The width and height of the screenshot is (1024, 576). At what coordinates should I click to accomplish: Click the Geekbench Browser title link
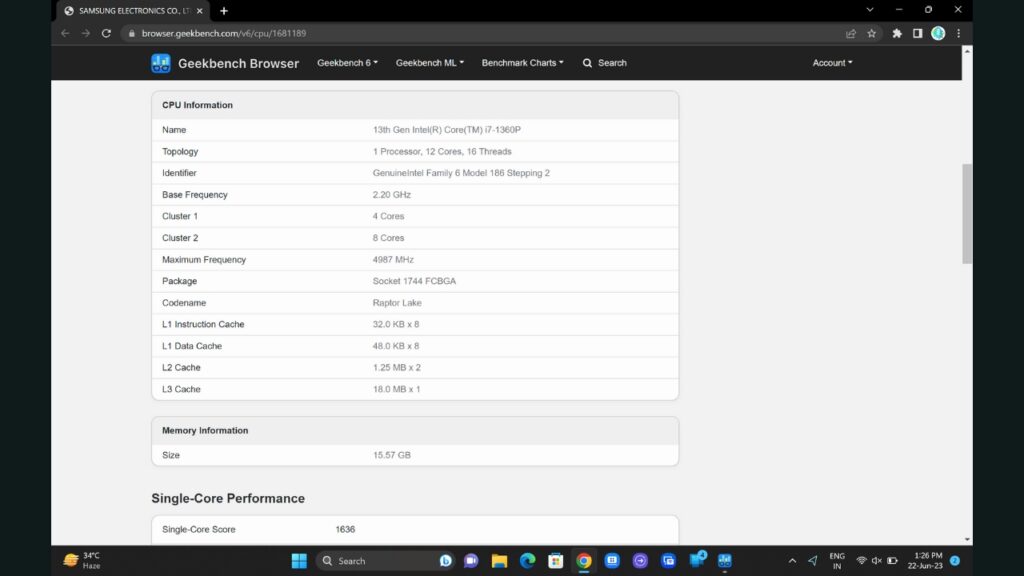(x=238, y=63)
